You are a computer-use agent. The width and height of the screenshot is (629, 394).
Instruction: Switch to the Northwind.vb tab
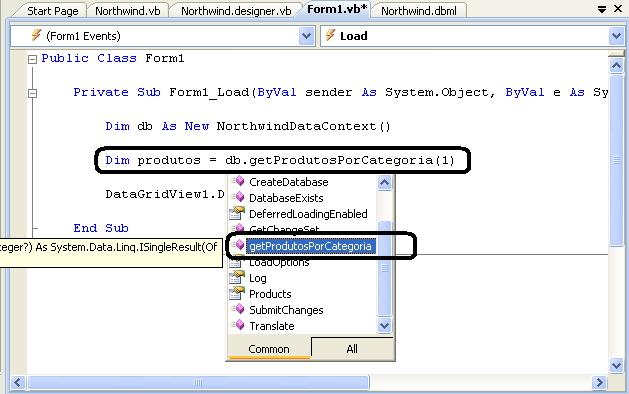pos(128,11)
